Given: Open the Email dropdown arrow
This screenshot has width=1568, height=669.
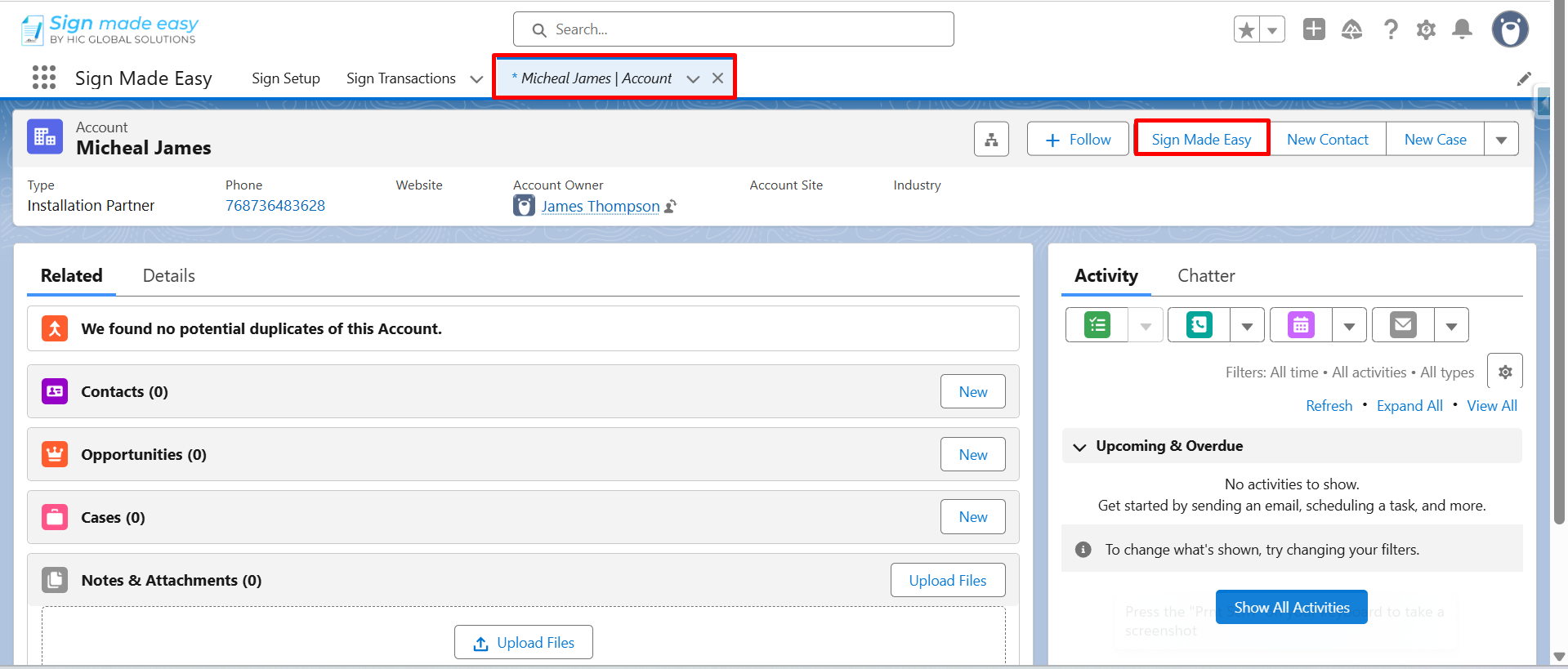Looking at the screenshot, I should click(x=1451, y=325).
